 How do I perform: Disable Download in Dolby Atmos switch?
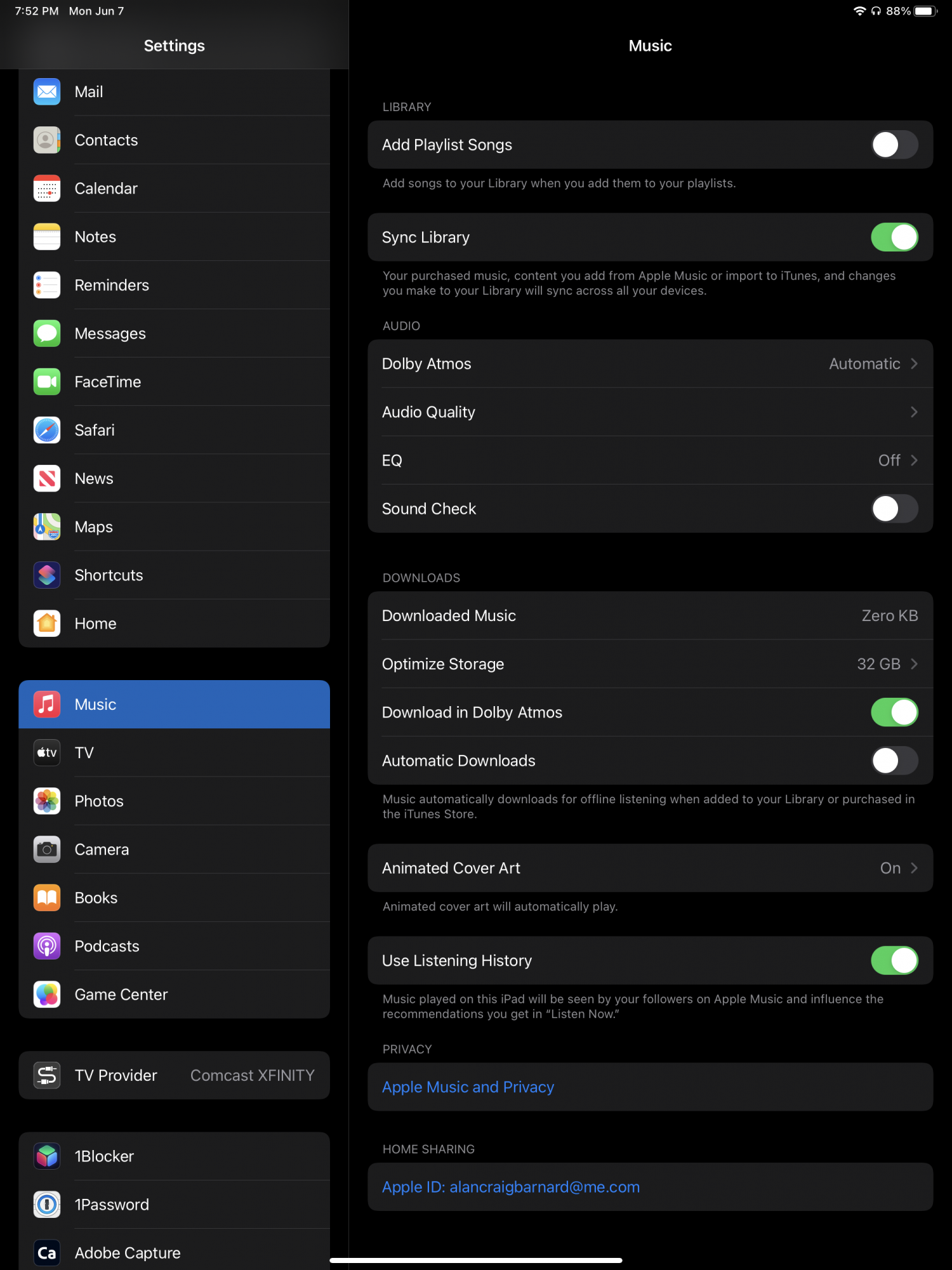(x=894, y=712)
